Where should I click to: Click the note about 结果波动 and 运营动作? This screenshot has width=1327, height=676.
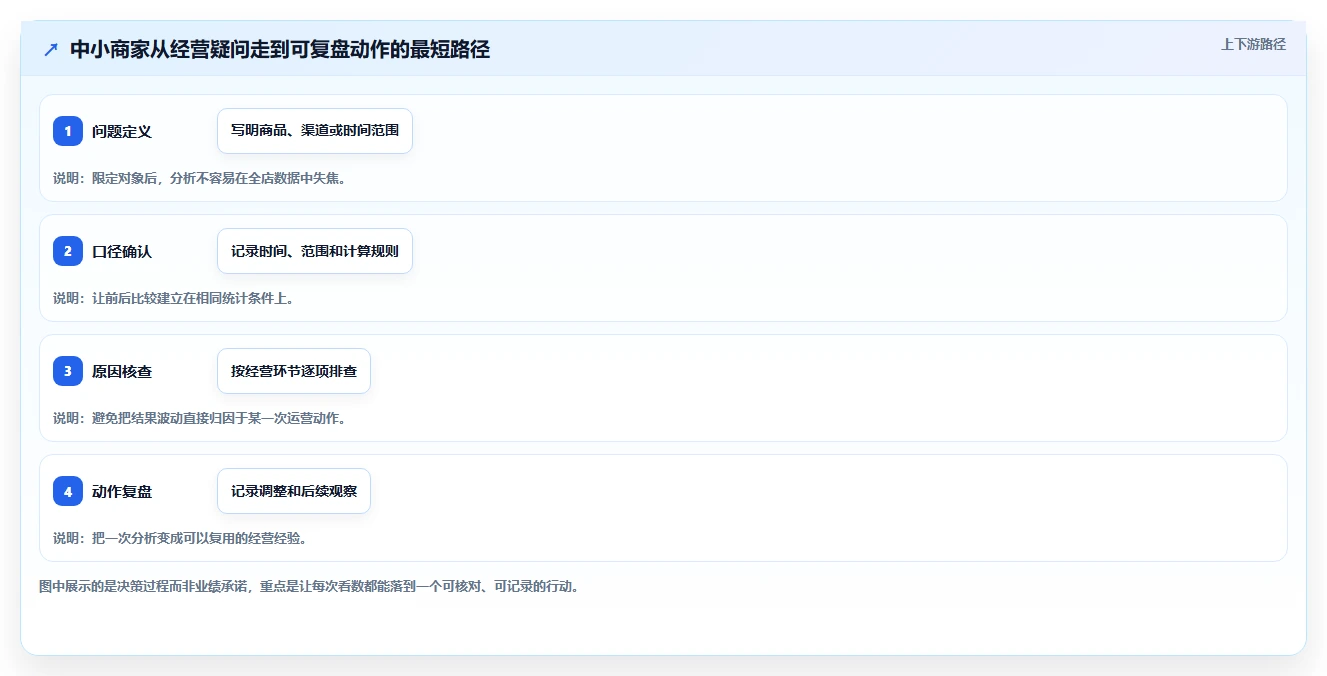199,418
